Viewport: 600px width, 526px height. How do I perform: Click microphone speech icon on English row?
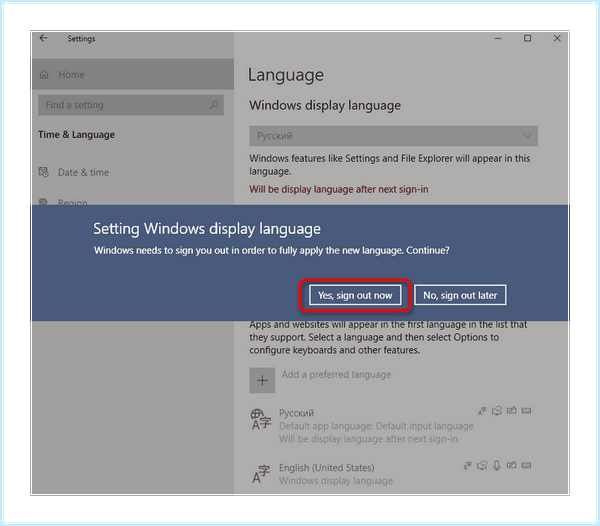pyautogui.click(x=497, y=466)
